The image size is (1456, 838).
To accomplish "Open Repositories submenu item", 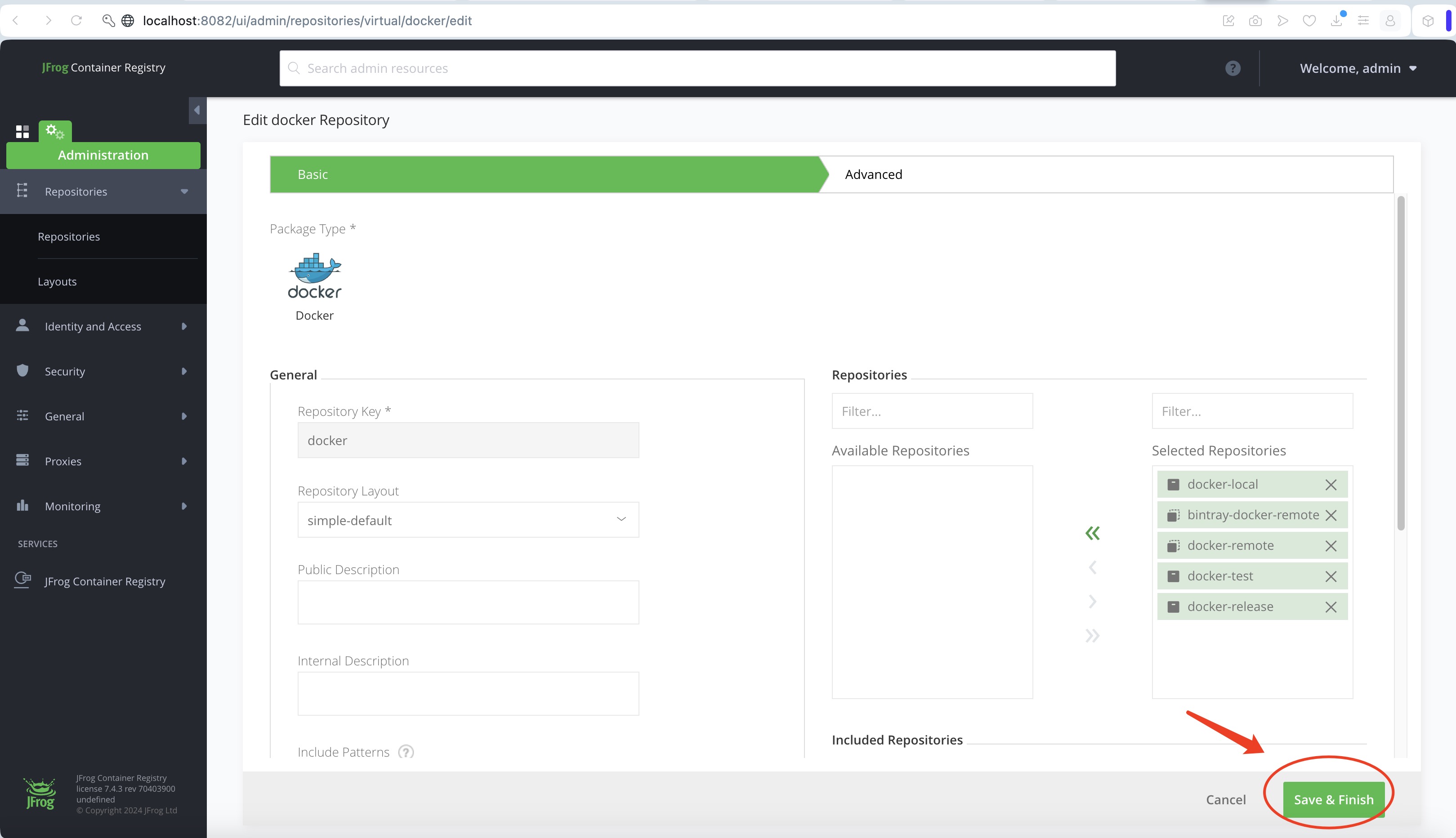I will click(x=68, y=236).
